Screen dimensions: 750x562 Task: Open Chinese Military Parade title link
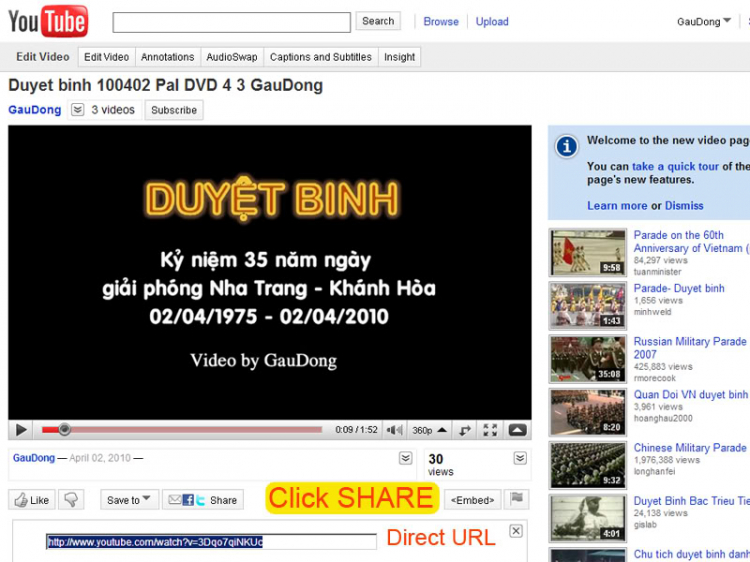[690, 448]
